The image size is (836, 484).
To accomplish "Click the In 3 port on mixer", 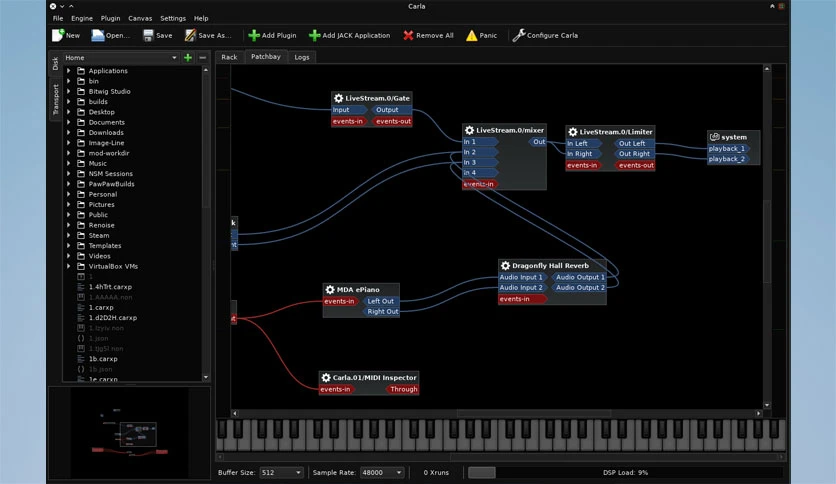I will point(479,162).
